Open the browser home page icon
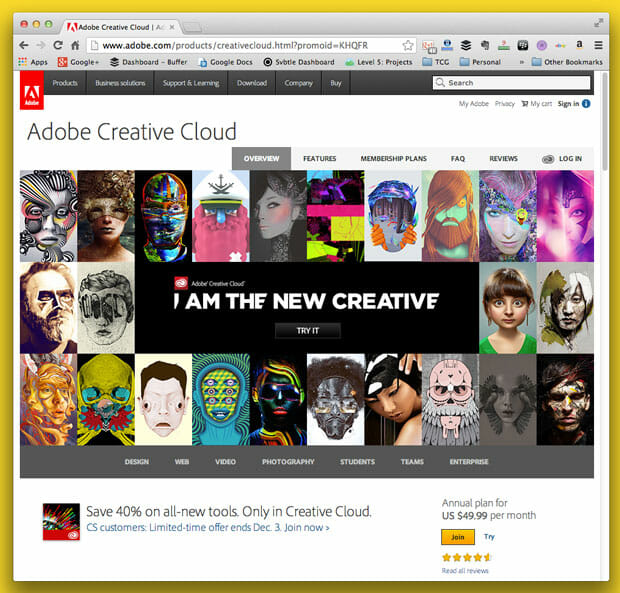 coord(75,45)
